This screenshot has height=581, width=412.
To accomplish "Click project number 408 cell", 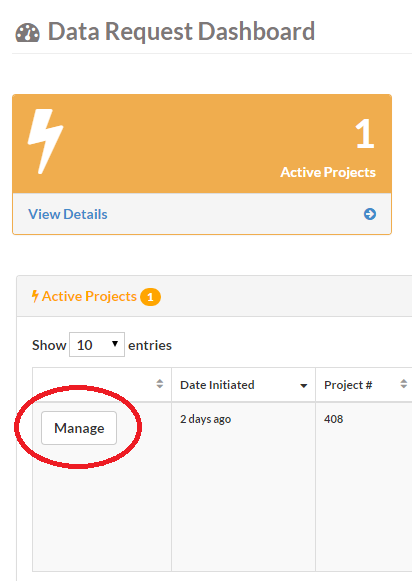I will [333, 419].
